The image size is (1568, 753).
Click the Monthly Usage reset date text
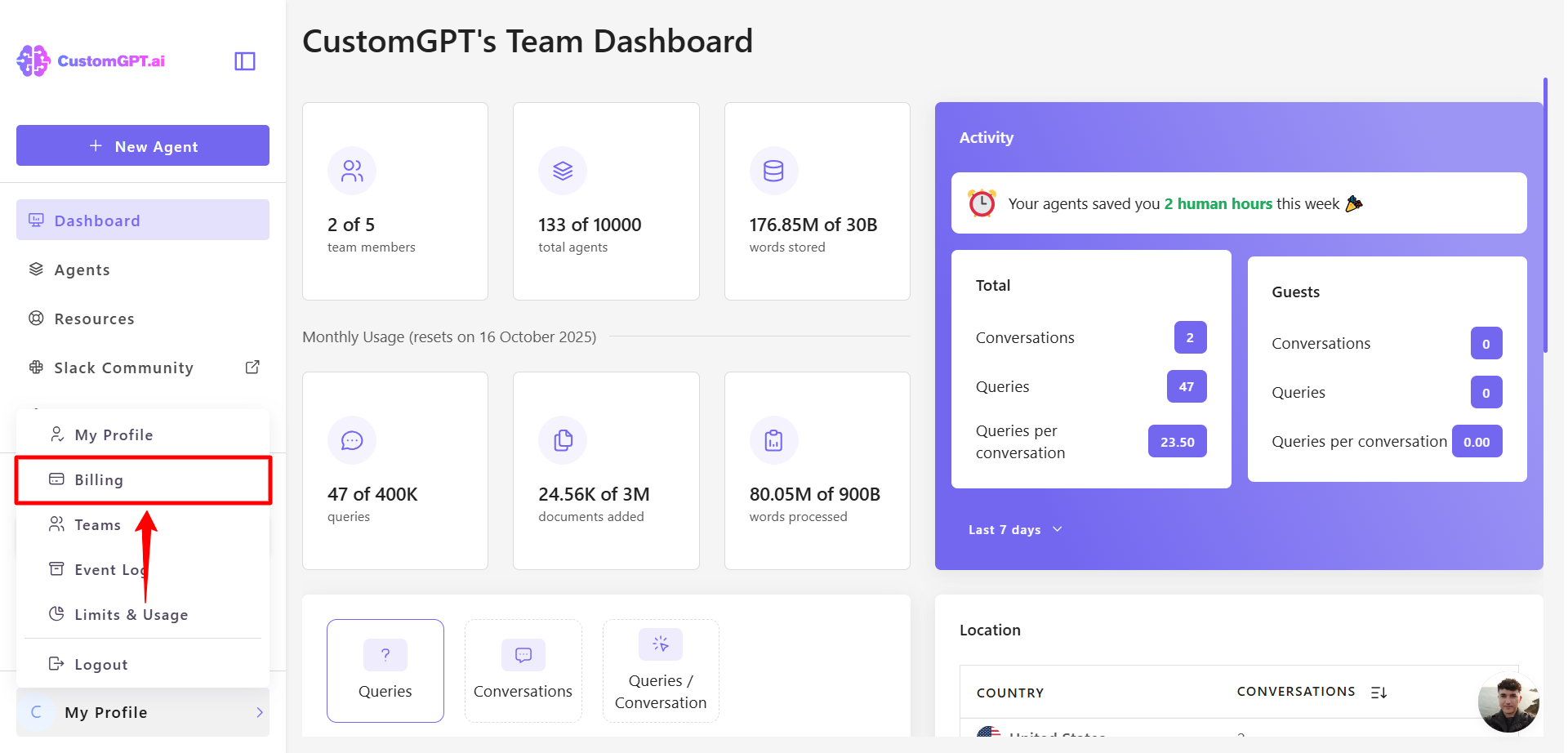point(449,336)
